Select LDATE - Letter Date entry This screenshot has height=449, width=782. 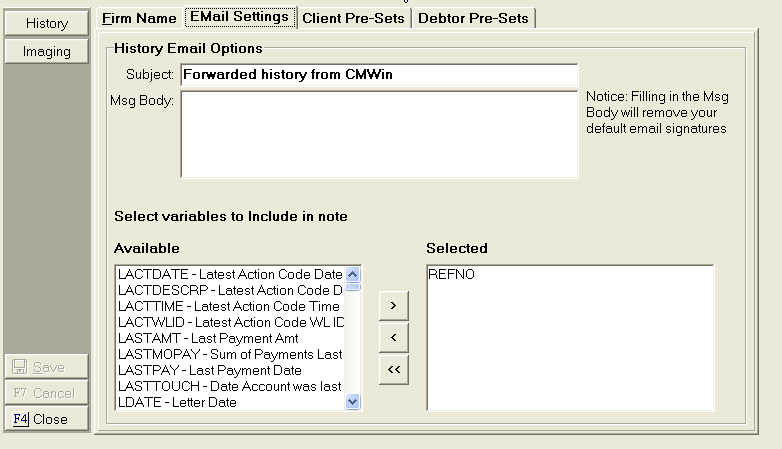point(229,402)
